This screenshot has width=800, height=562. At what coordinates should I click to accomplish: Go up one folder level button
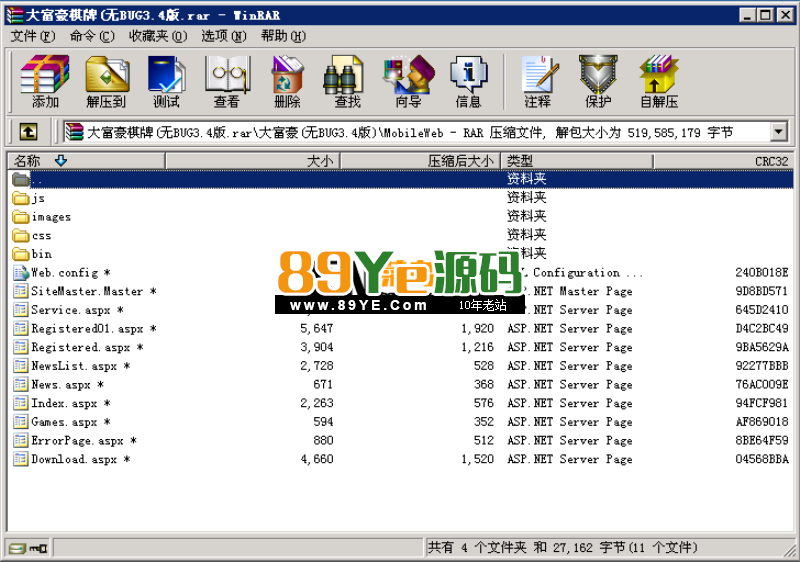(29, 132)
